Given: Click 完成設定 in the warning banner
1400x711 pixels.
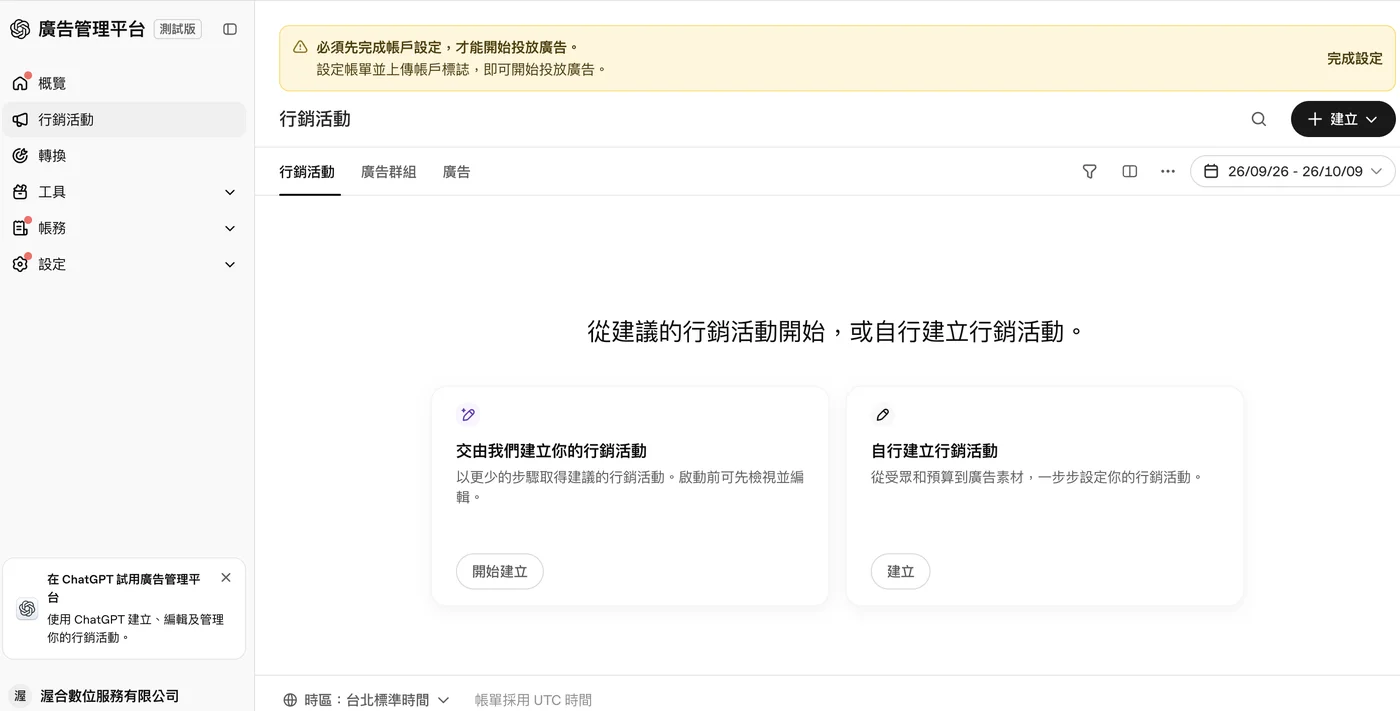Looking at the screenshot, I should pos(1354,59).
